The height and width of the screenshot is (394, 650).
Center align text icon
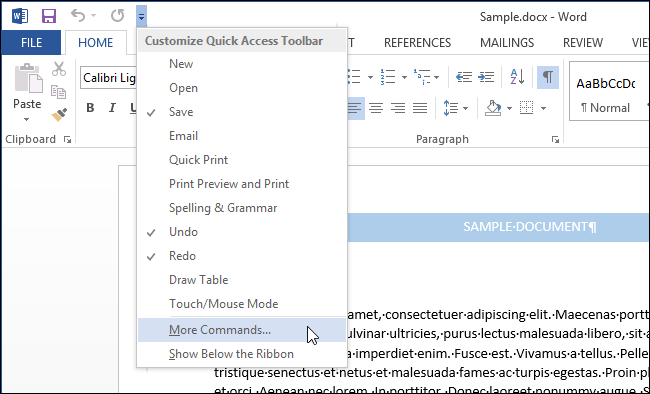pos(376,109)
